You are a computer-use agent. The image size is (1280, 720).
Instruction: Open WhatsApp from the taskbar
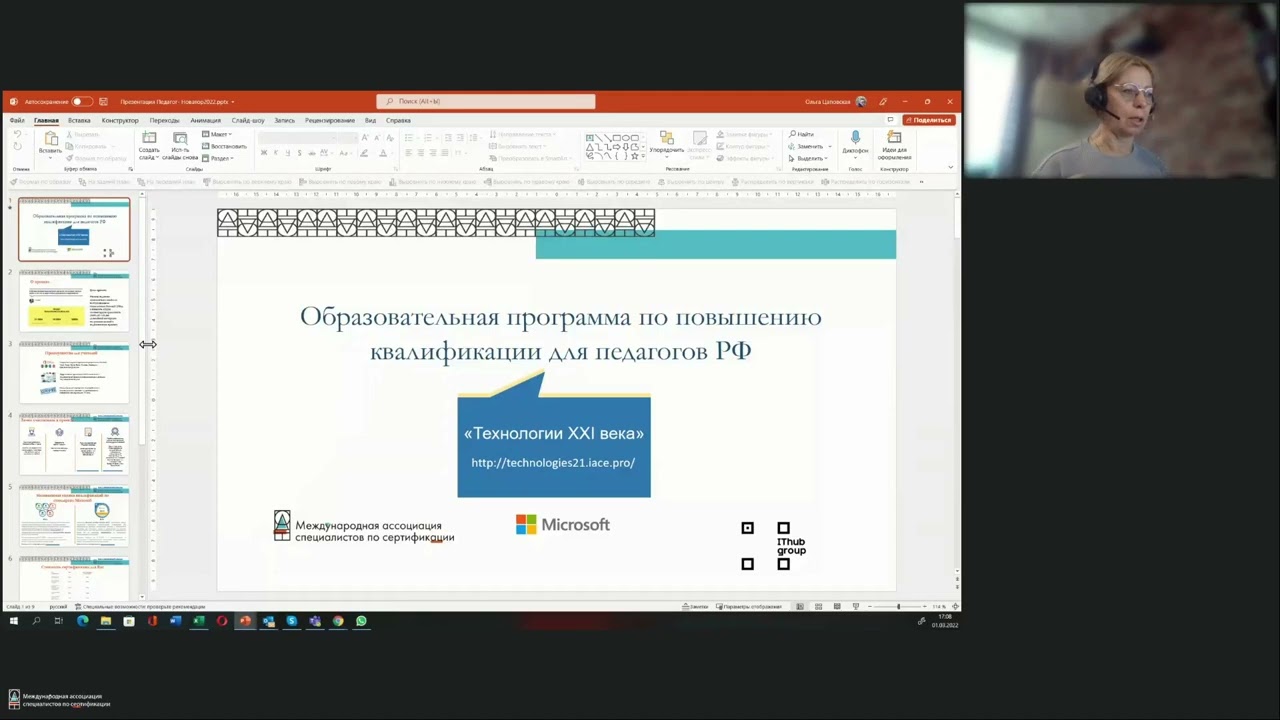(361, 621)
